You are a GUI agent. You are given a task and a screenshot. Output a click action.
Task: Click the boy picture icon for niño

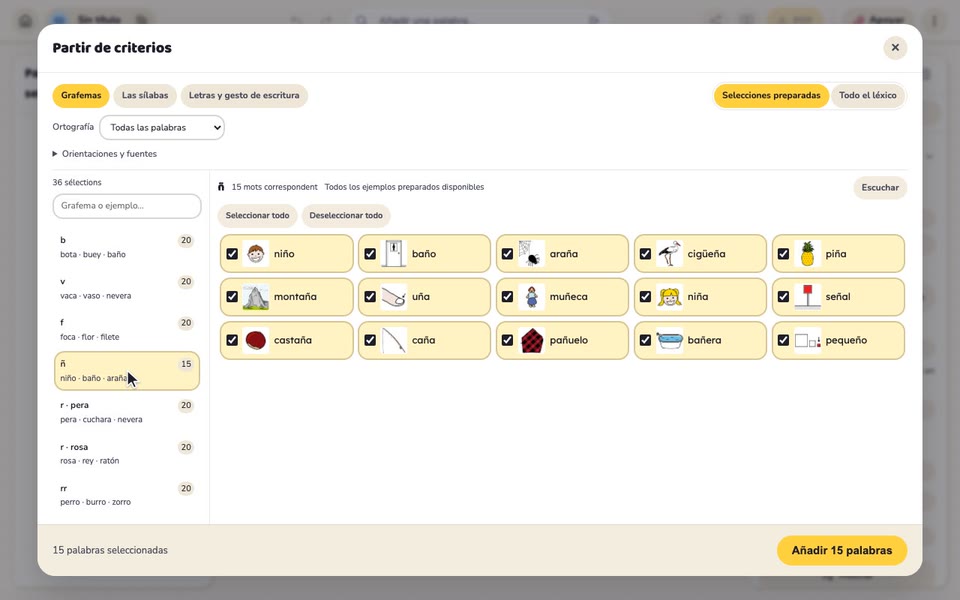click(255, 253)
